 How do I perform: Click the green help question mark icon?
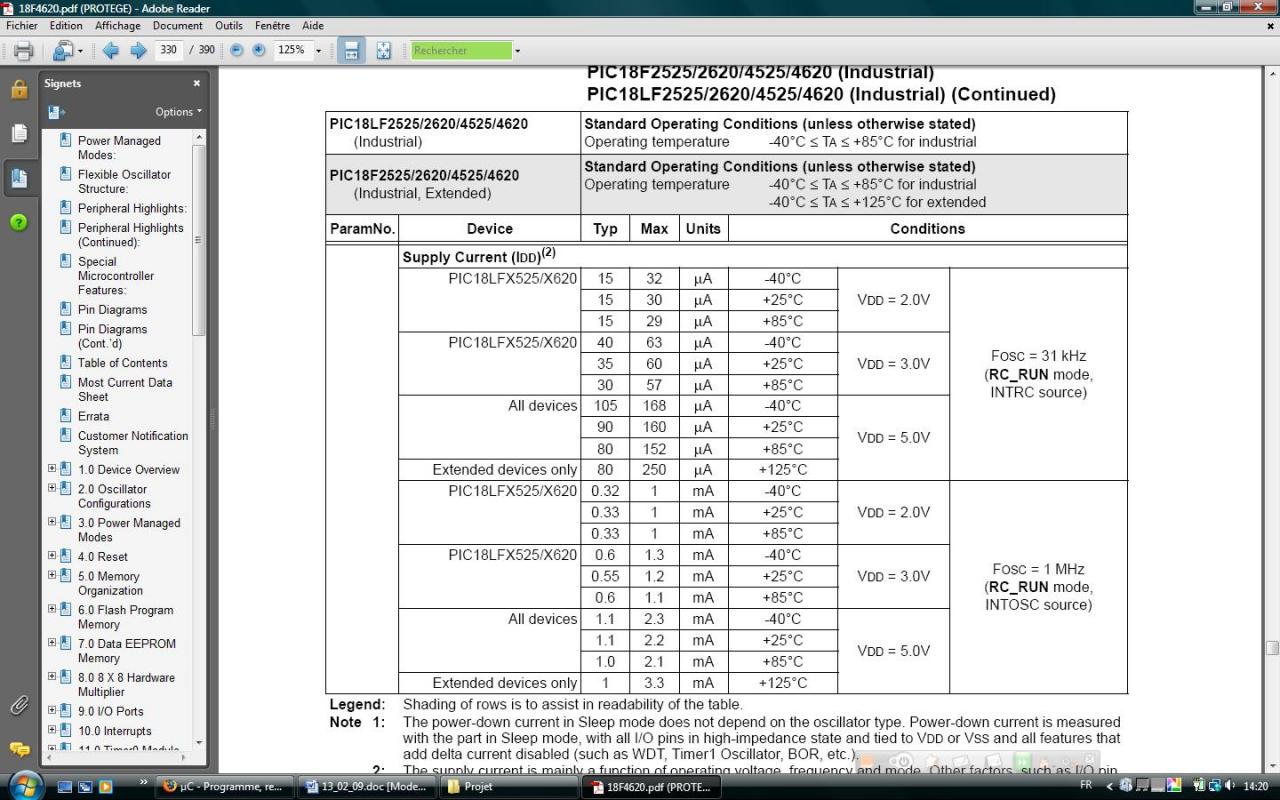point(19,222)
